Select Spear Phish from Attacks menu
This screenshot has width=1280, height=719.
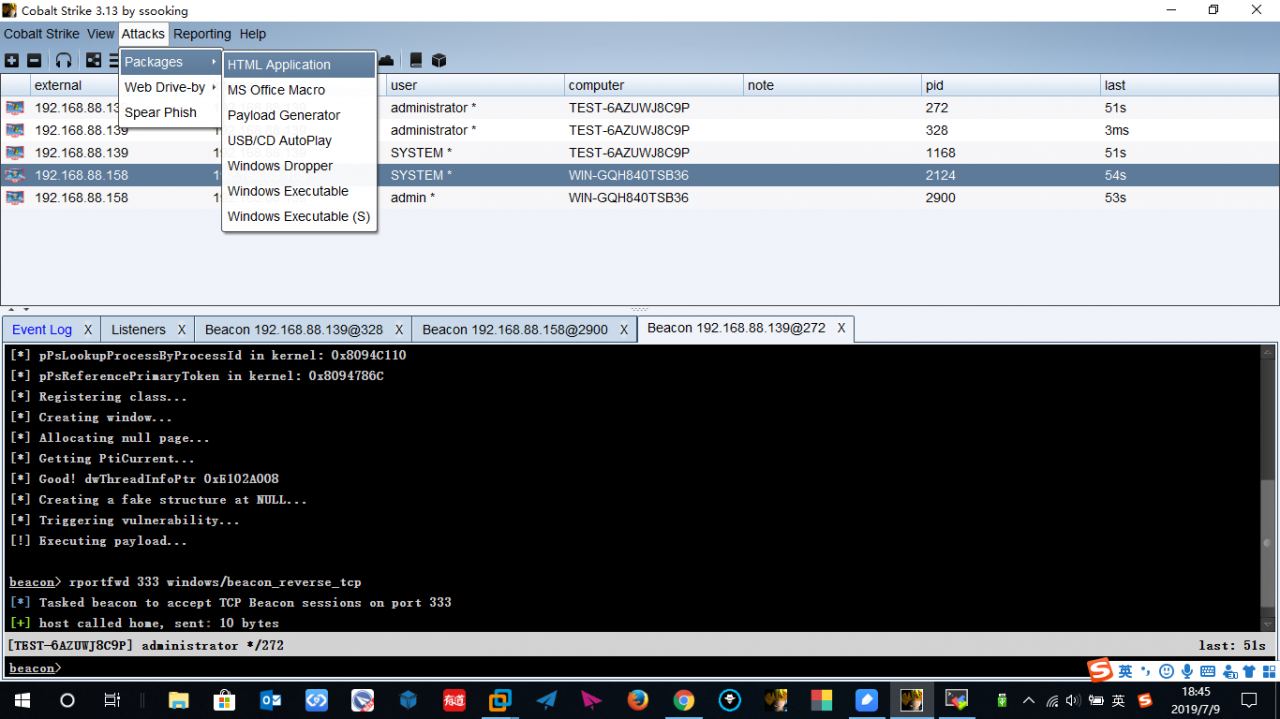(x=171, y=112)
